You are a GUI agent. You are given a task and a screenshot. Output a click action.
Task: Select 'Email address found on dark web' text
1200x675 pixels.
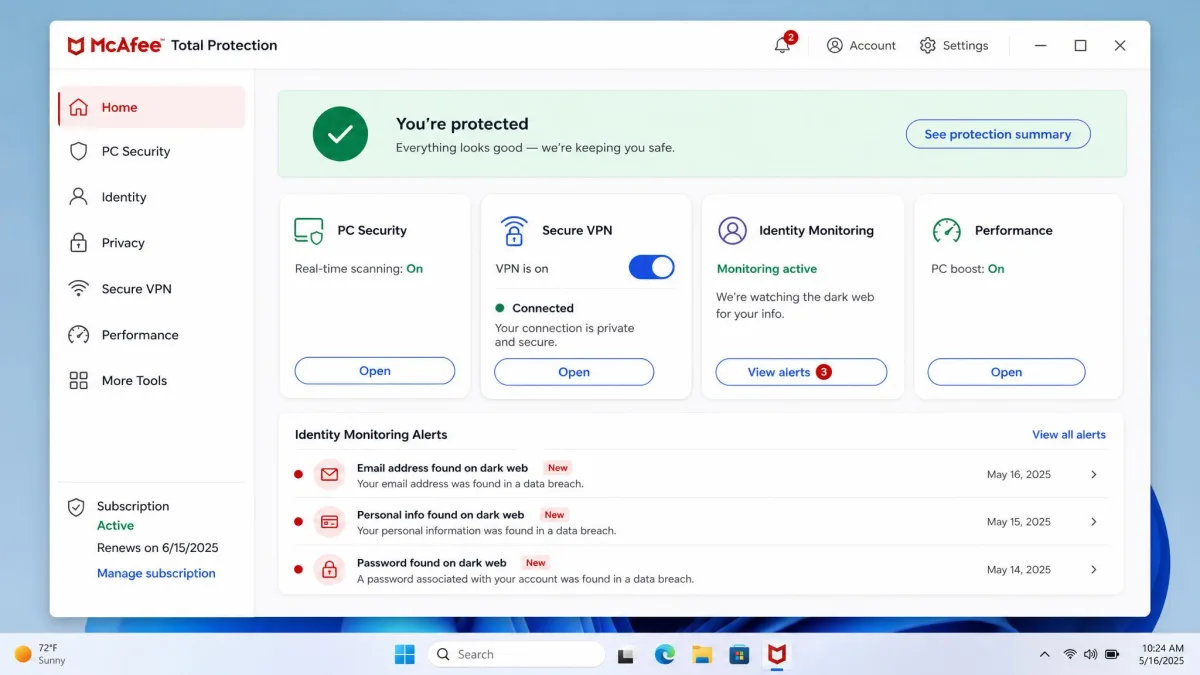click(x=442, y=468)
